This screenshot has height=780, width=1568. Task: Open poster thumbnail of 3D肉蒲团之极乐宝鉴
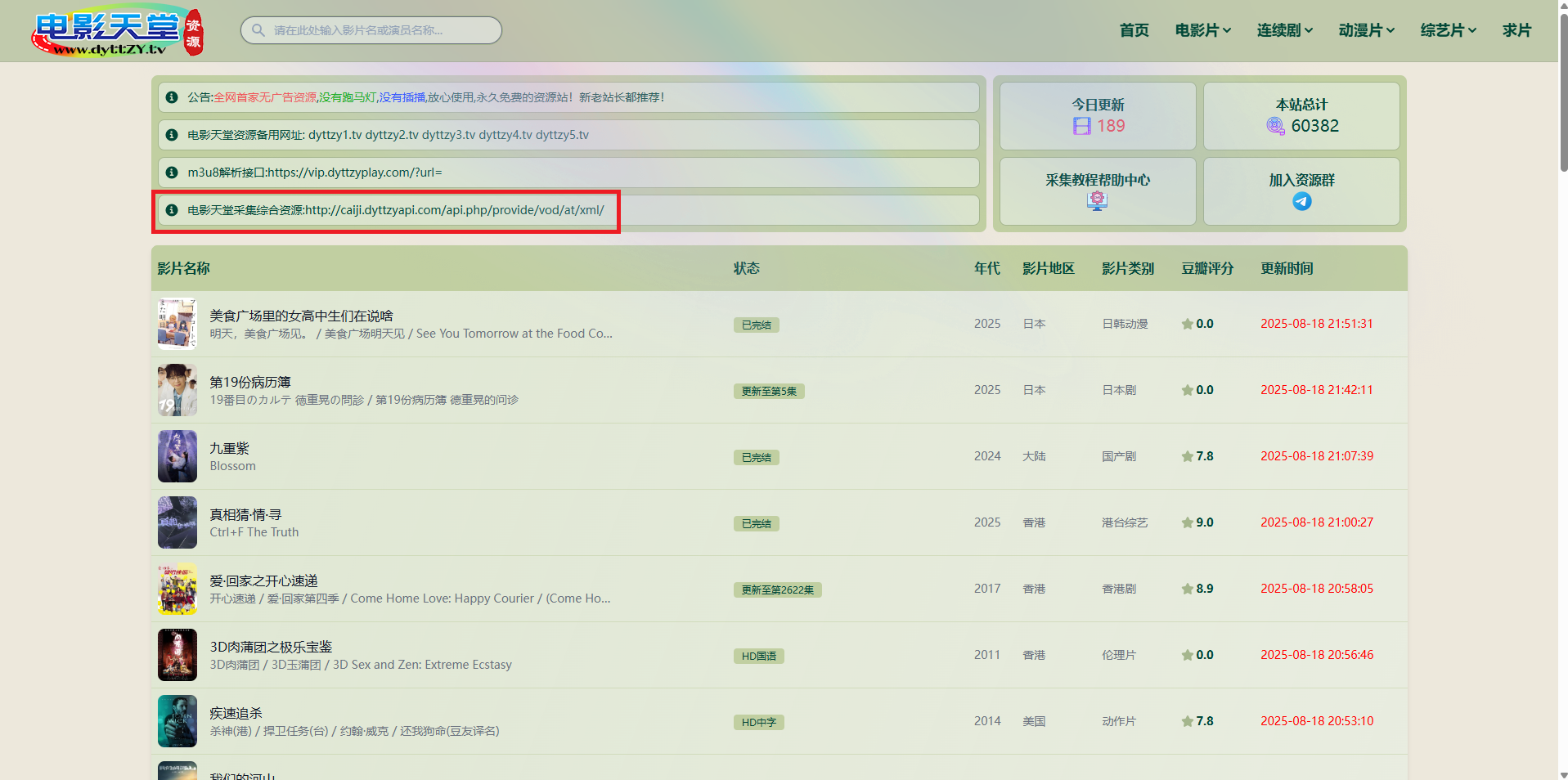click(x=177, y=655)
